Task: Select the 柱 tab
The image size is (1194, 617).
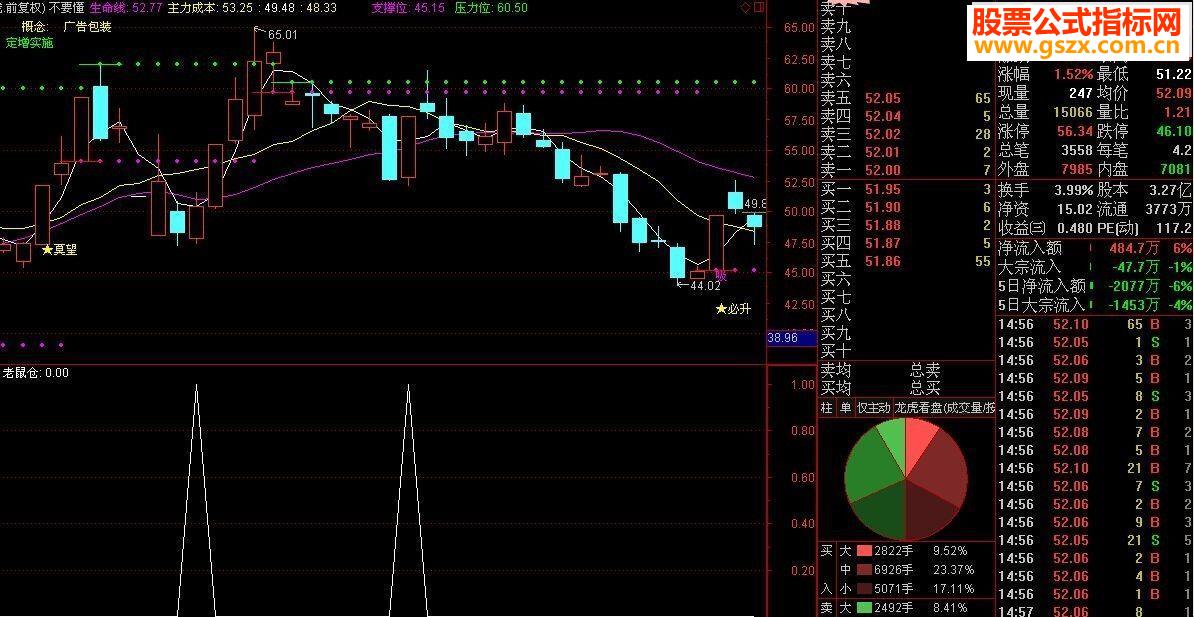Action: pyautogui.click(x=826, y=408)
